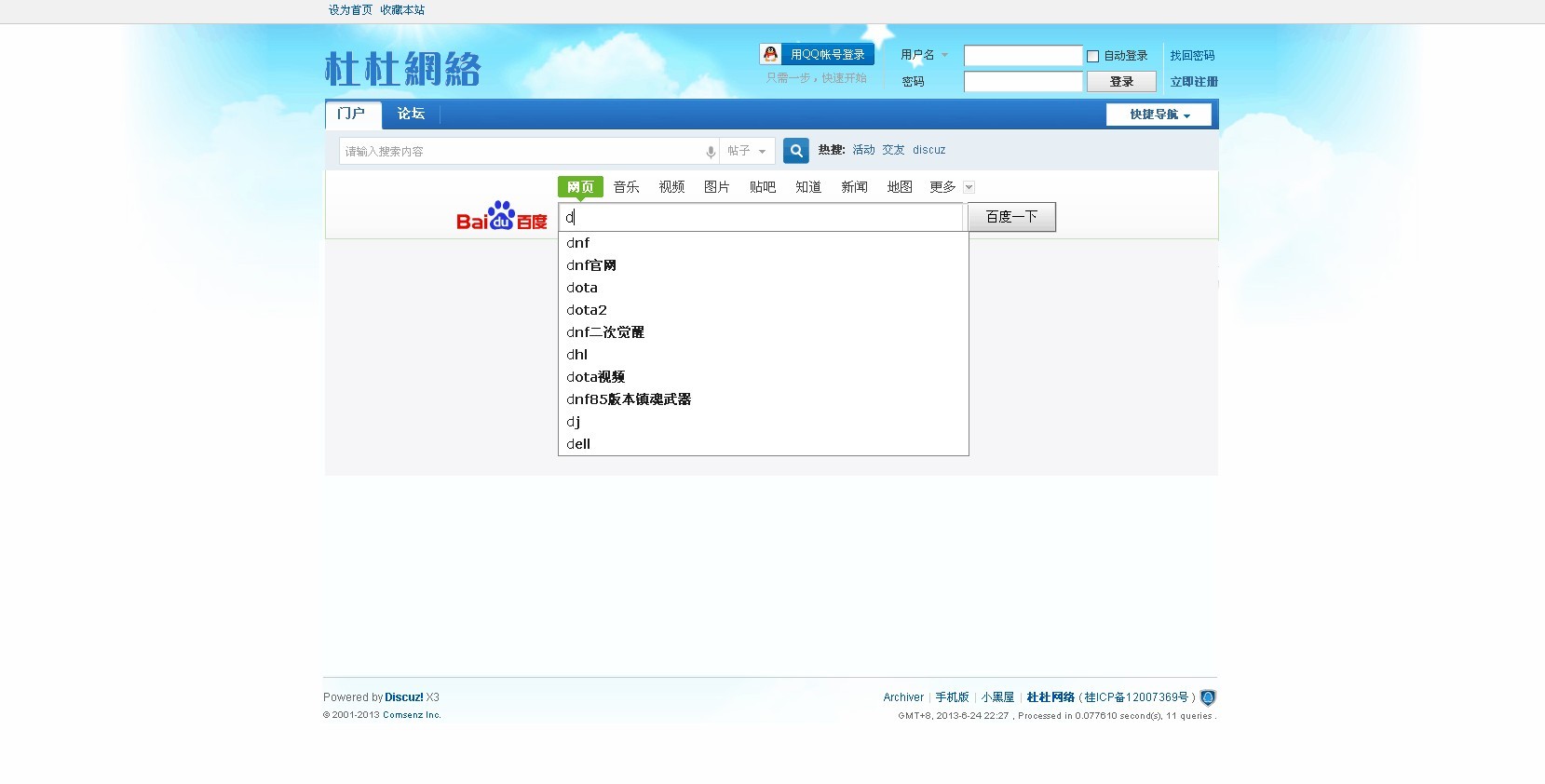Click the 收藏本站 link
Image resolution: width=1545 pixels, height=784 pixels.
point(402,10)
